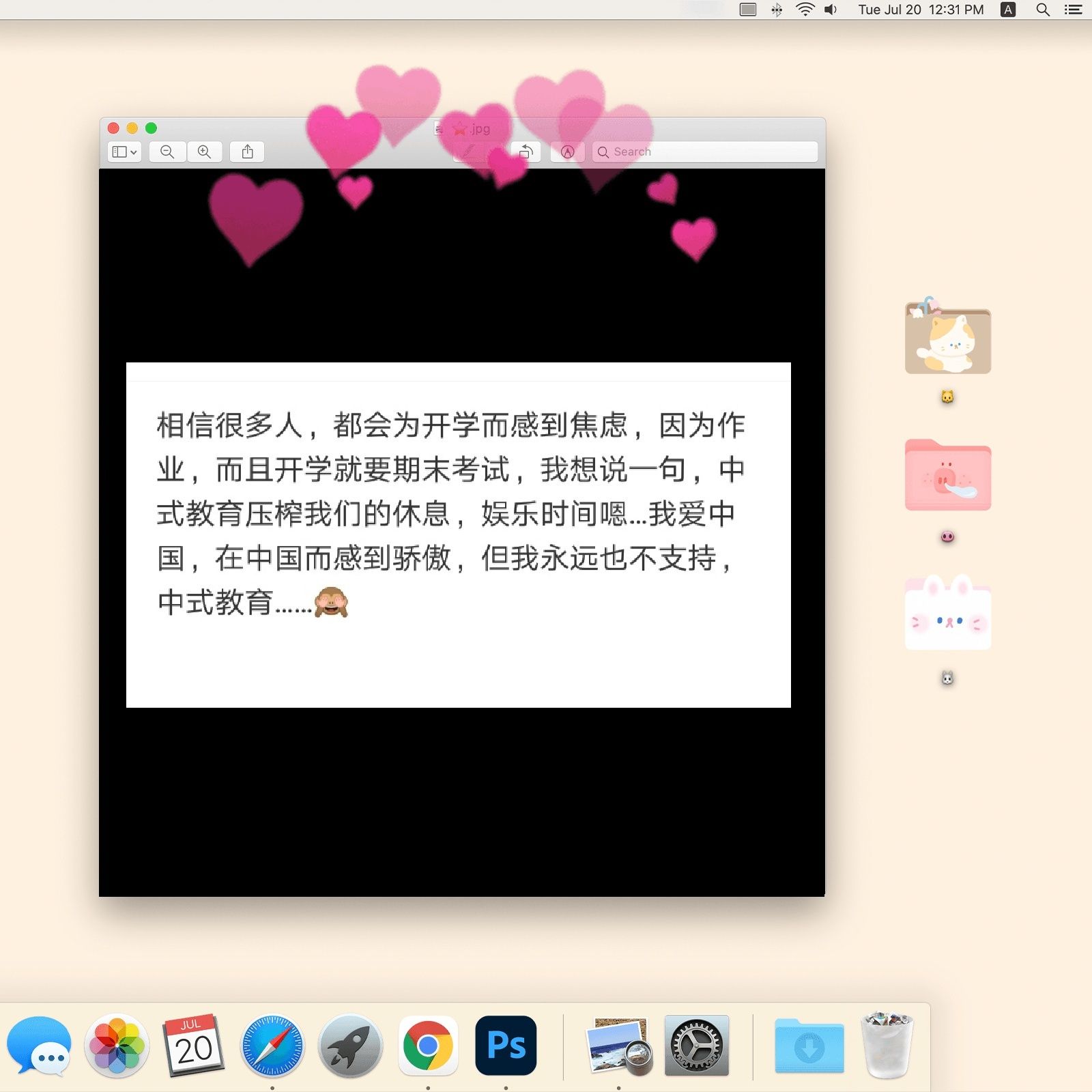Open the volume control in menu bar
Image resolution: width=1092 pixels, height=1092 pixels.
(x=831, y=10)
